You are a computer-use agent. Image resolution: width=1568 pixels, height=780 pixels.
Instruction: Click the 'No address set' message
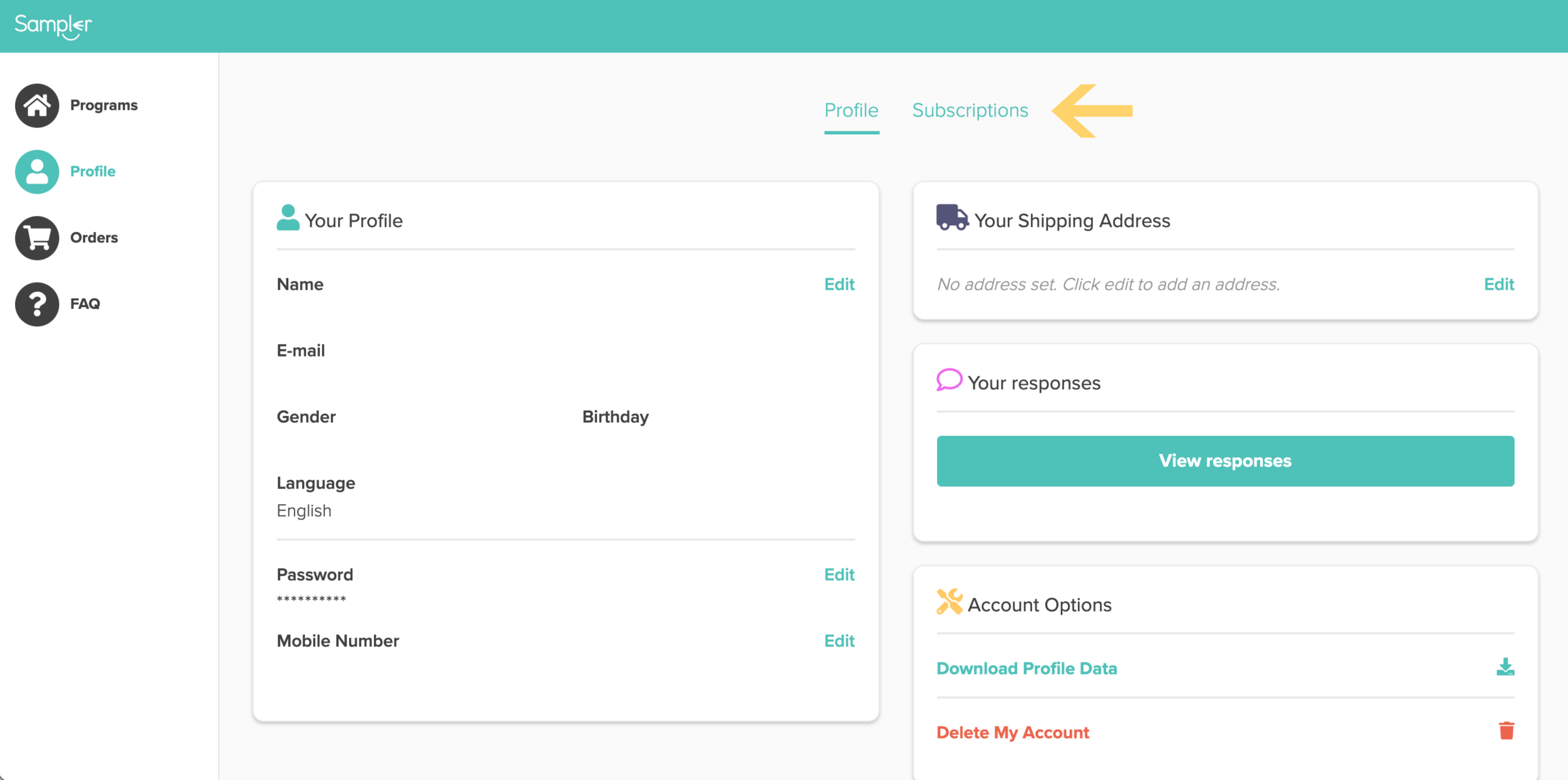(x=1109, y=284)
